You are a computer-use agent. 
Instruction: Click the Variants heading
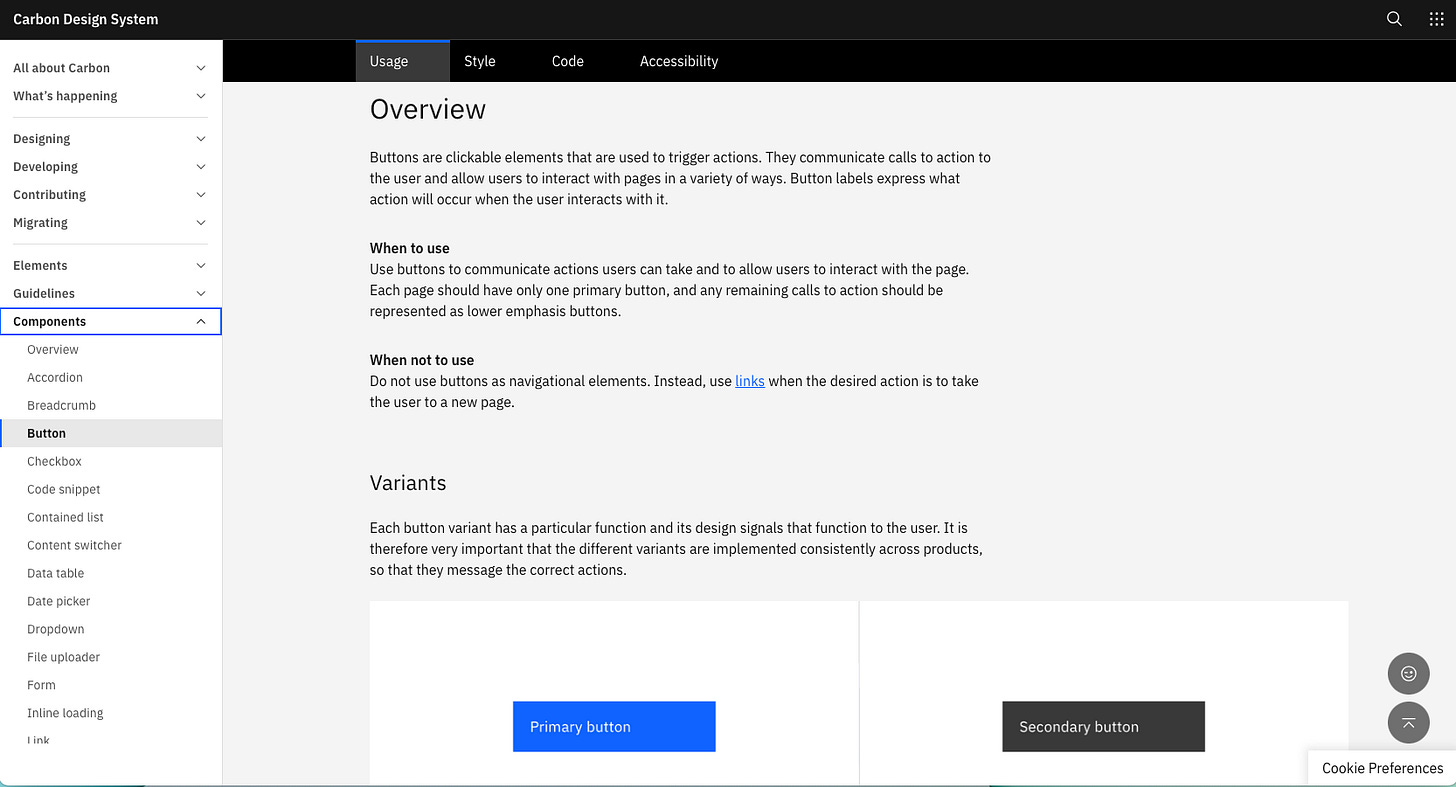coord(408,483)
